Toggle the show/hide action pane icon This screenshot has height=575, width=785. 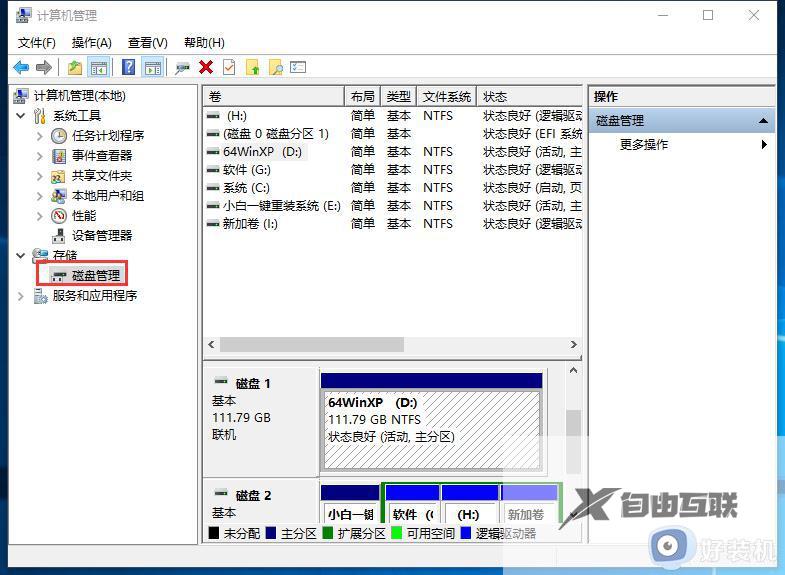tap(153, 67)
